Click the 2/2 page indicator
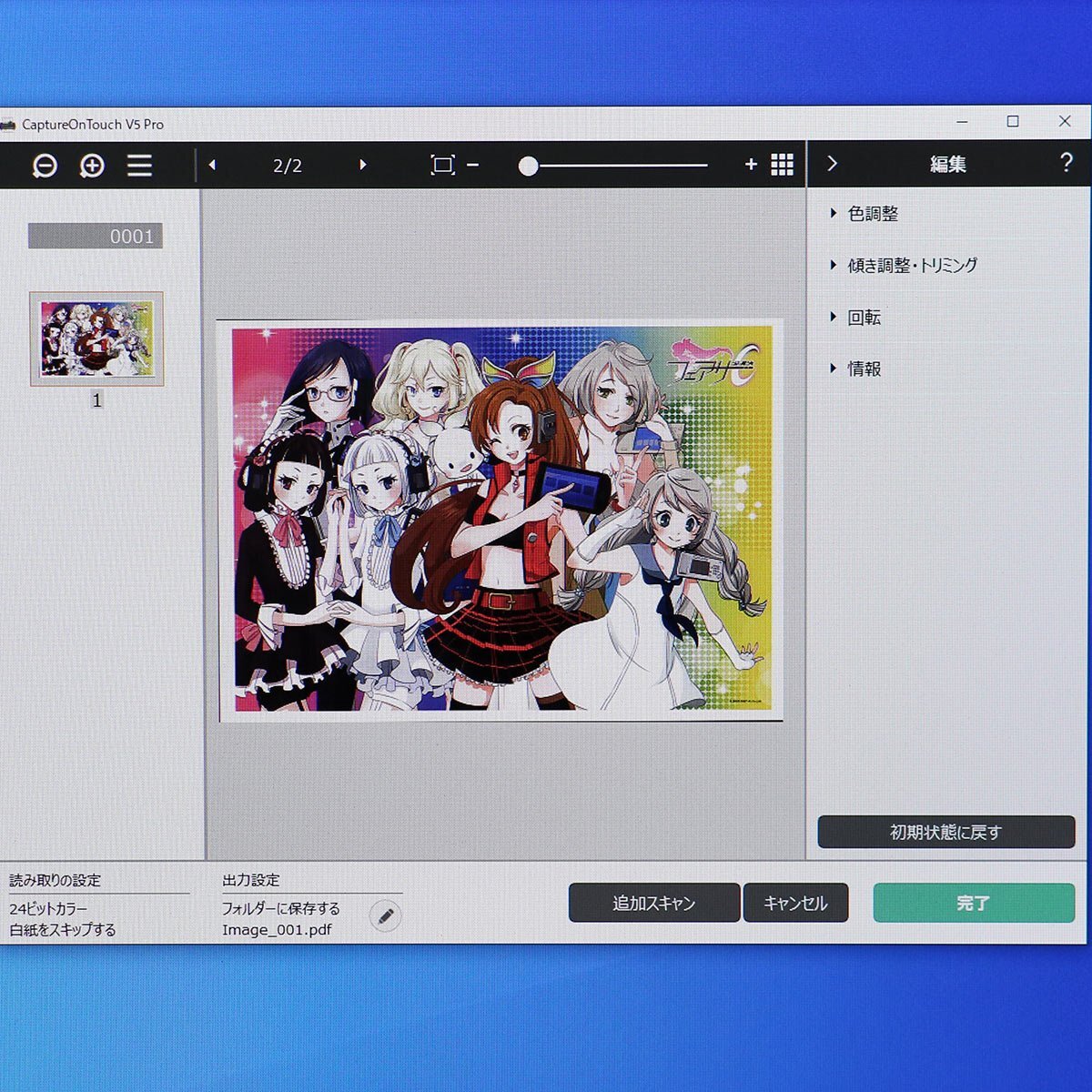 coord(288,166)
